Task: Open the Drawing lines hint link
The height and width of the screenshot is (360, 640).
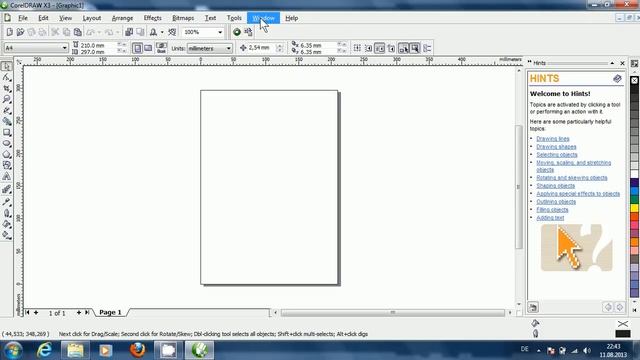Action: (553, 139)
